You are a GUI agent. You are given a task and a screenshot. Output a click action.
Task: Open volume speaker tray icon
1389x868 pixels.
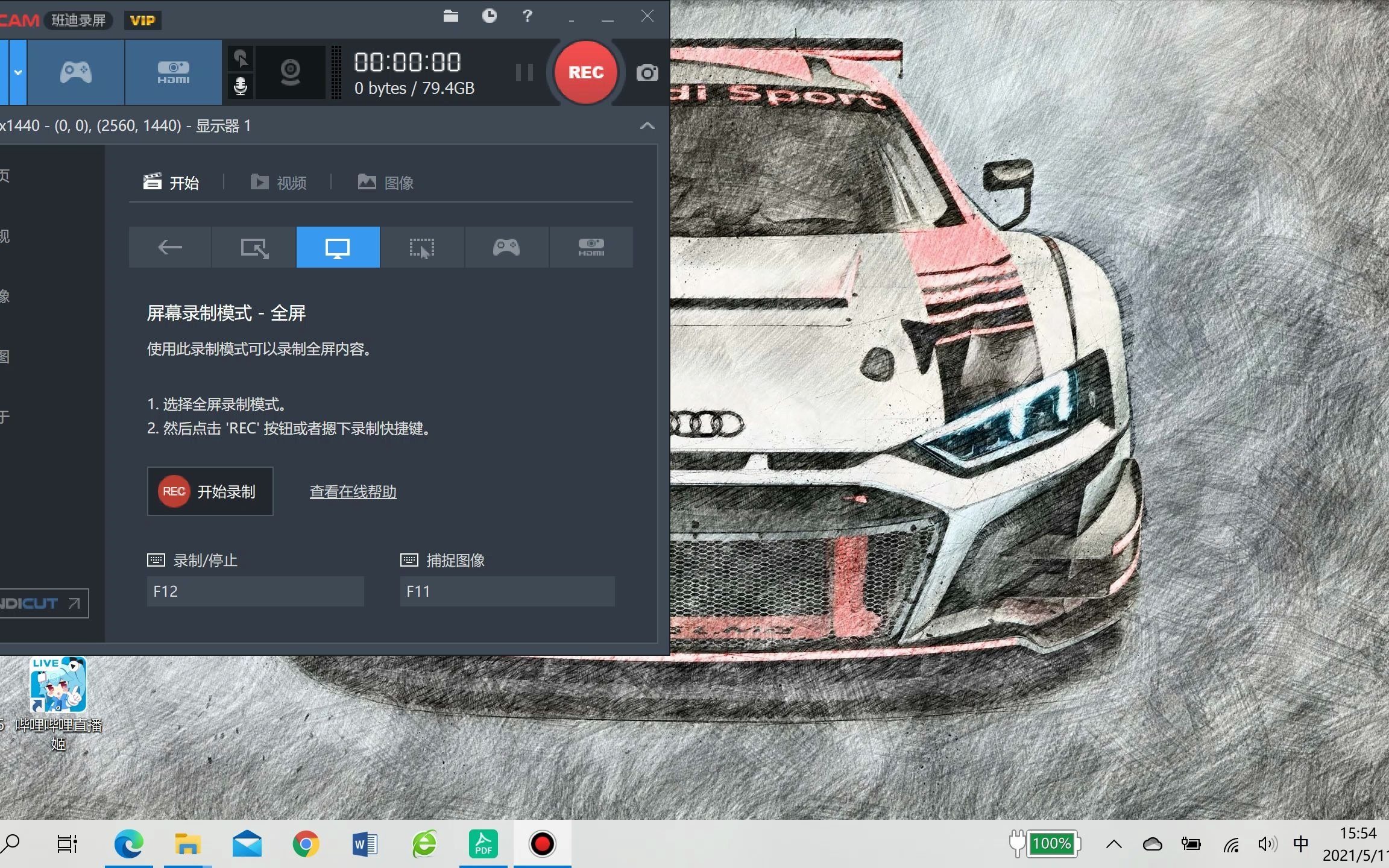[x=1267, y=844]
